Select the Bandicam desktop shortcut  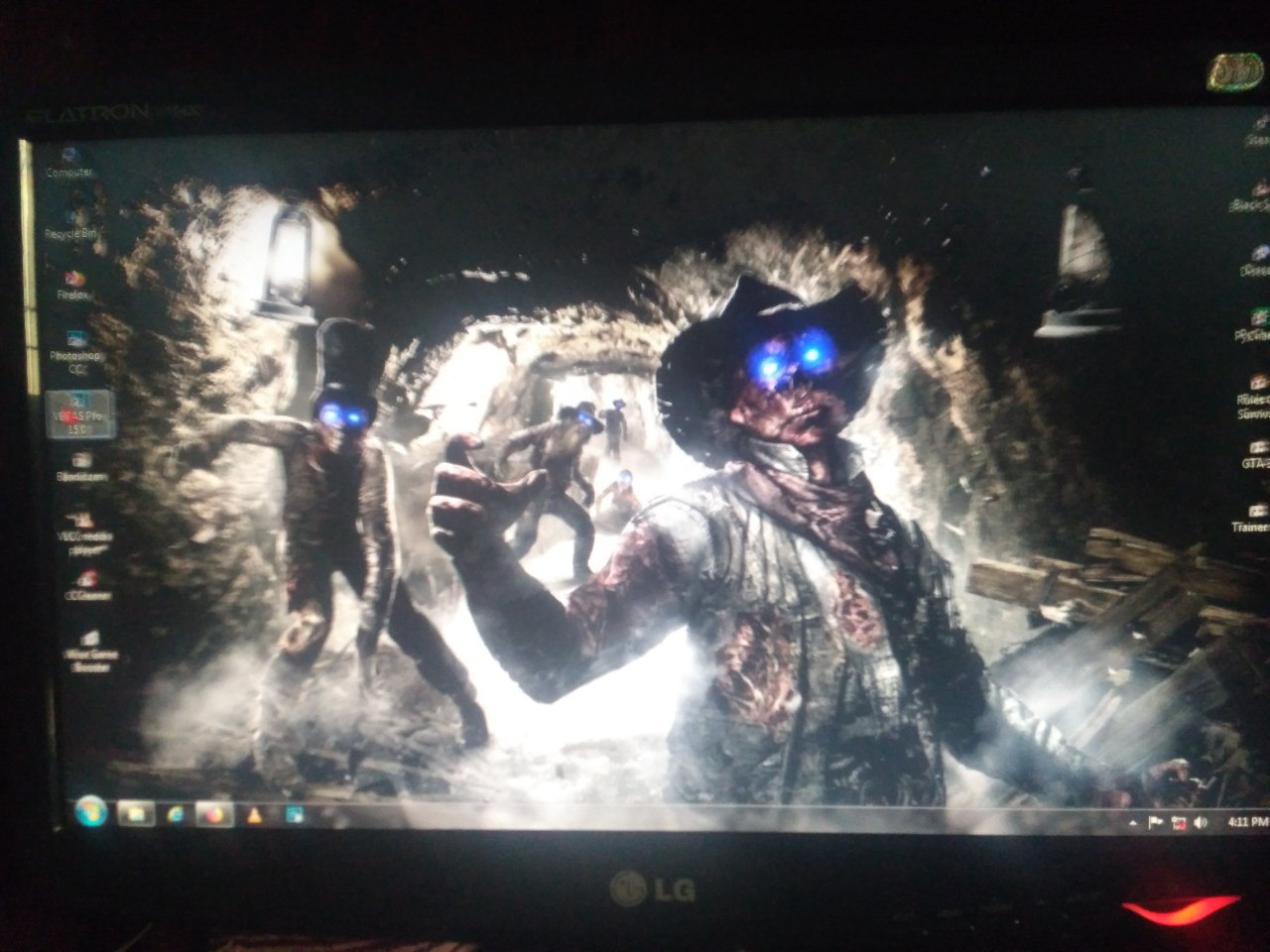[x=82, y=466]
